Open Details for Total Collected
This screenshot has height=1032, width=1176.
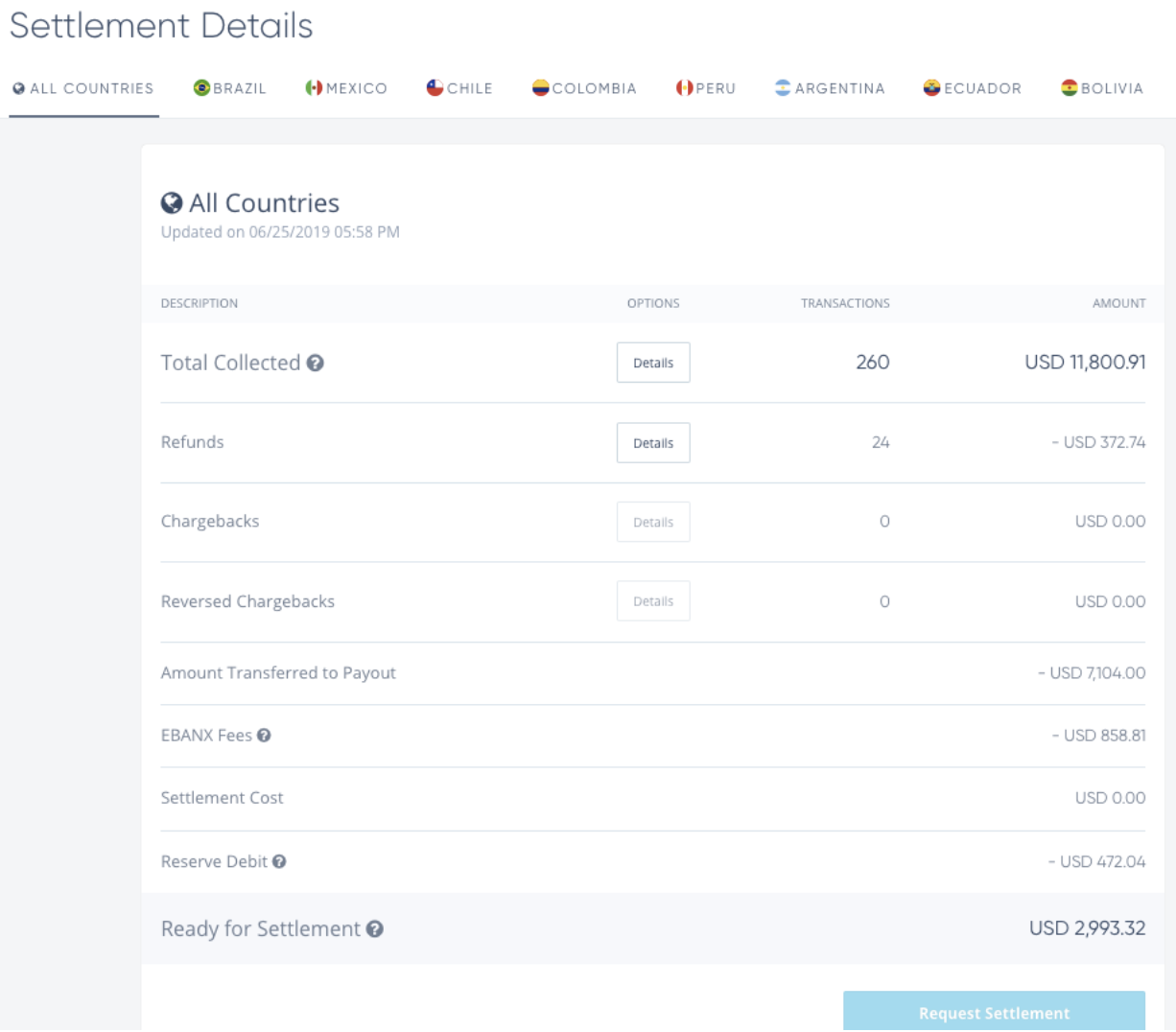[x=653, y=364]
